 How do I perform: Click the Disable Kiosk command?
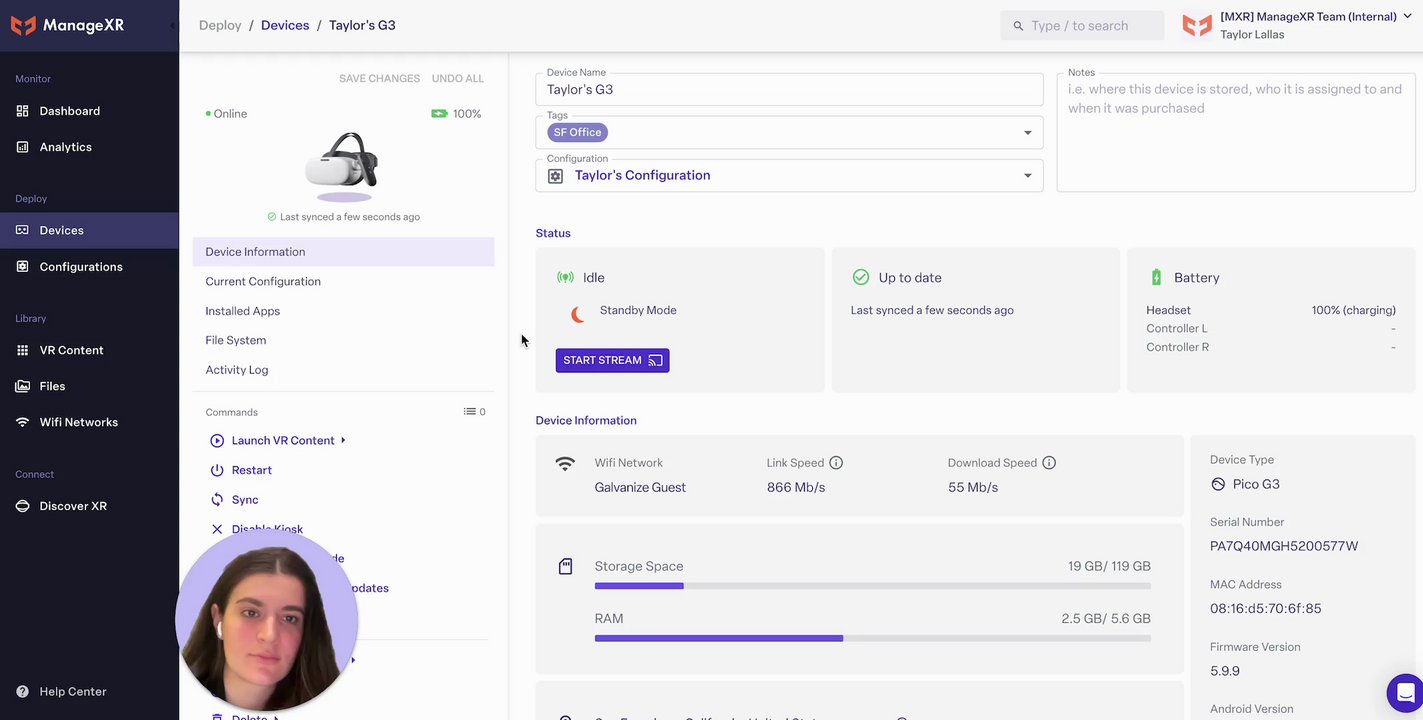tap(267, 529)
